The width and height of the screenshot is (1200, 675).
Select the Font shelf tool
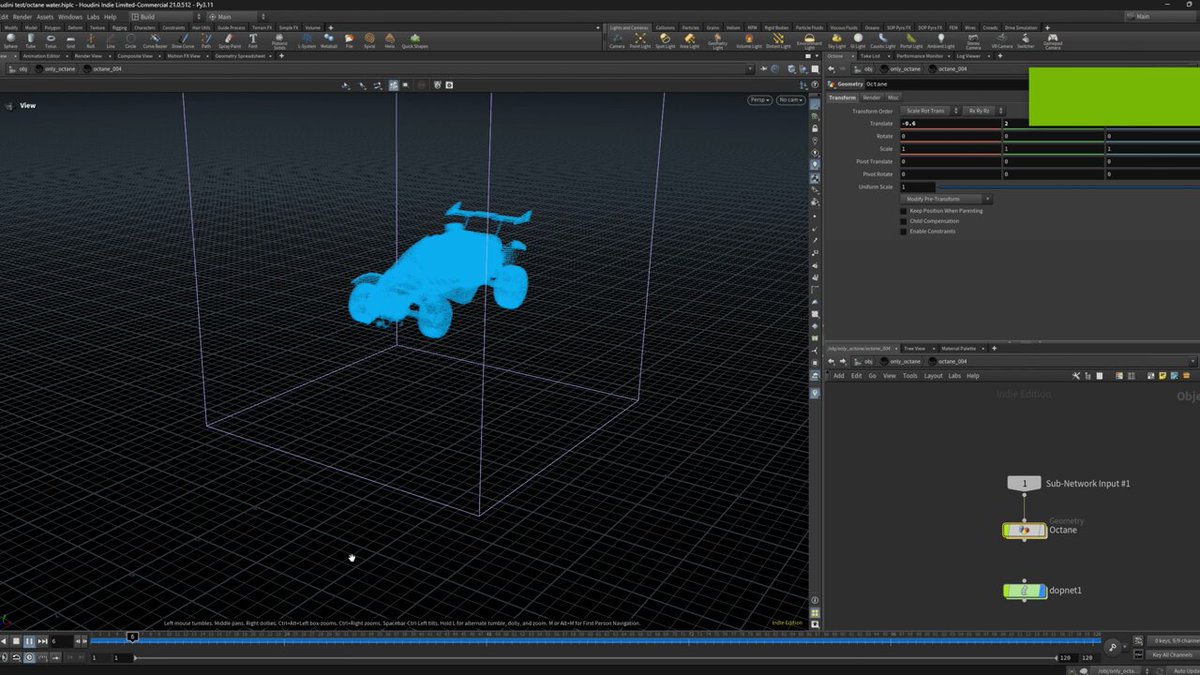[x=253, y=40]
